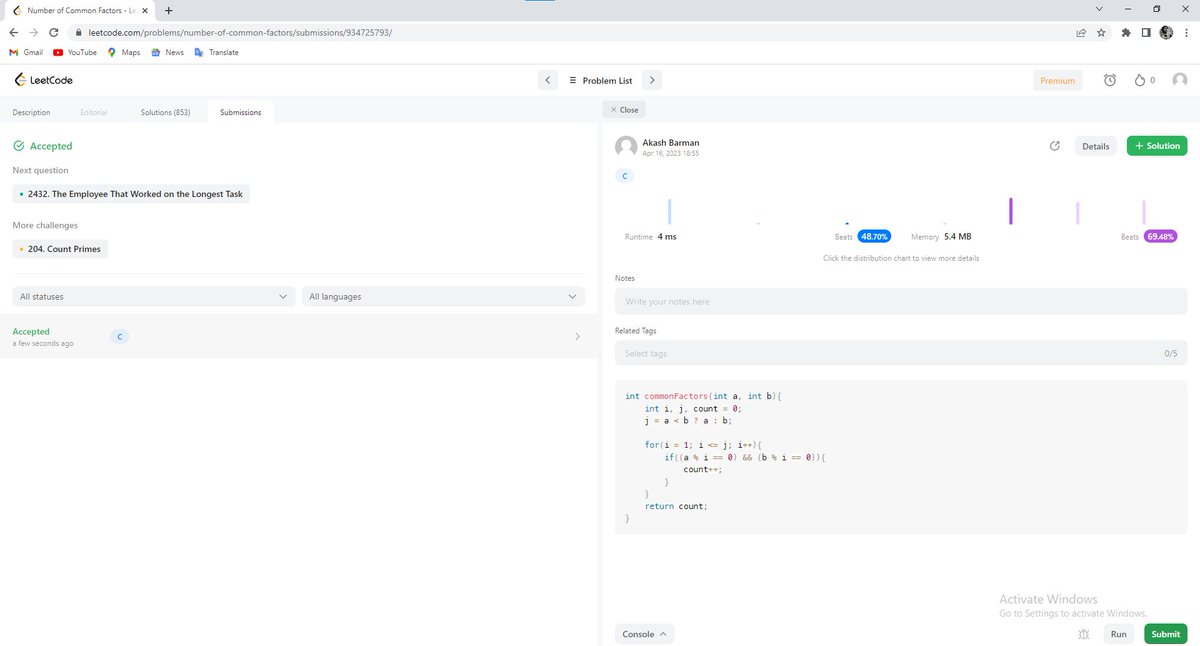Viewport: 1200px width, 646px height.
Task: Open the timer alarm clock icon
Action: pyautogui.click(x=1110, y=80)
